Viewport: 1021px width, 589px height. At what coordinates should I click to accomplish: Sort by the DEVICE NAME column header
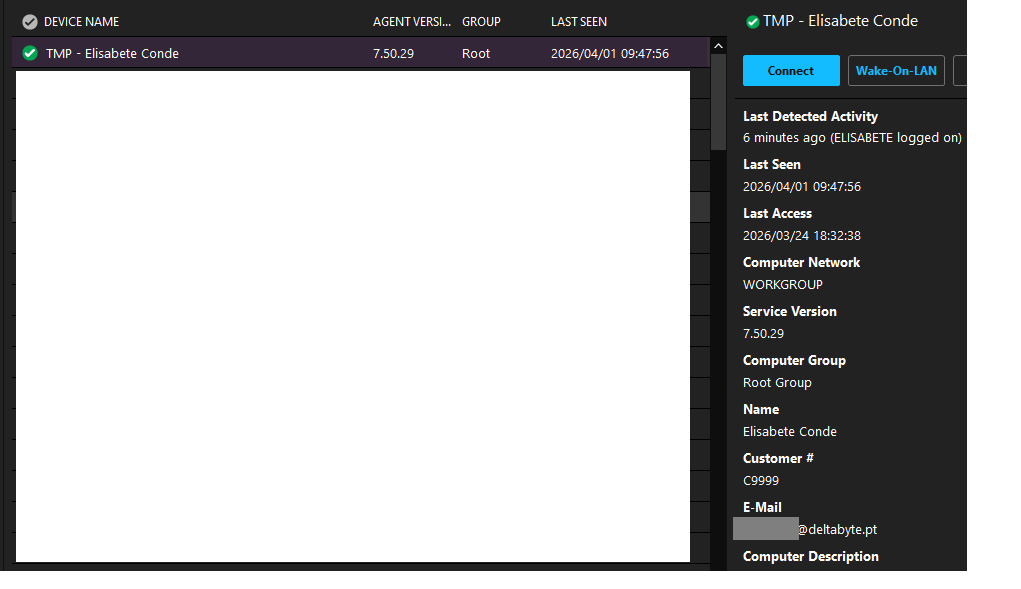(81, 21)
